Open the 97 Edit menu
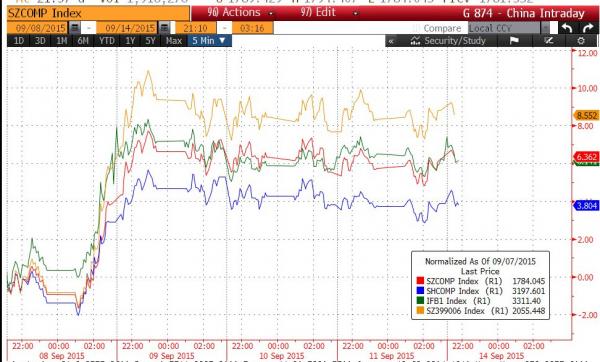 tap(329, 13)
